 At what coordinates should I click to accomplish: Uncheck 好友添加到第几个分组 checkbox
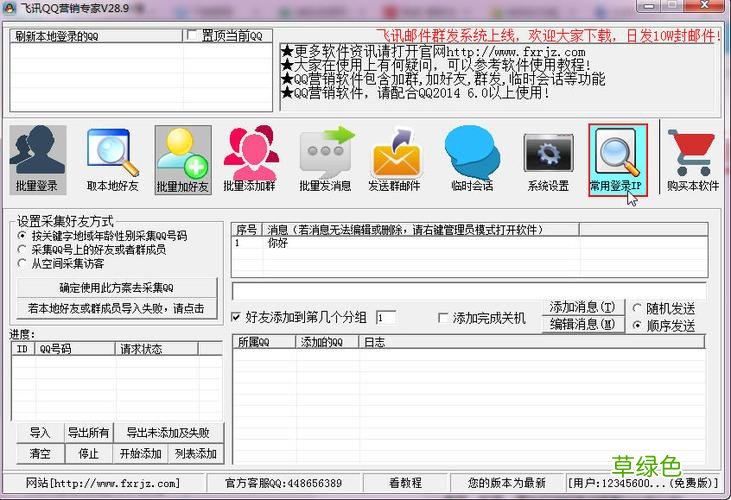pyautogui.click(x=236, y=317)
